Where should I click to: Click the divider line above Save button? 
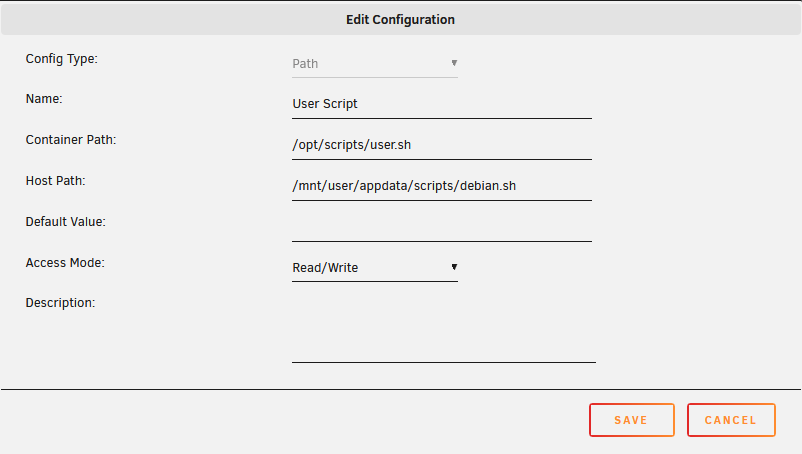401,390
